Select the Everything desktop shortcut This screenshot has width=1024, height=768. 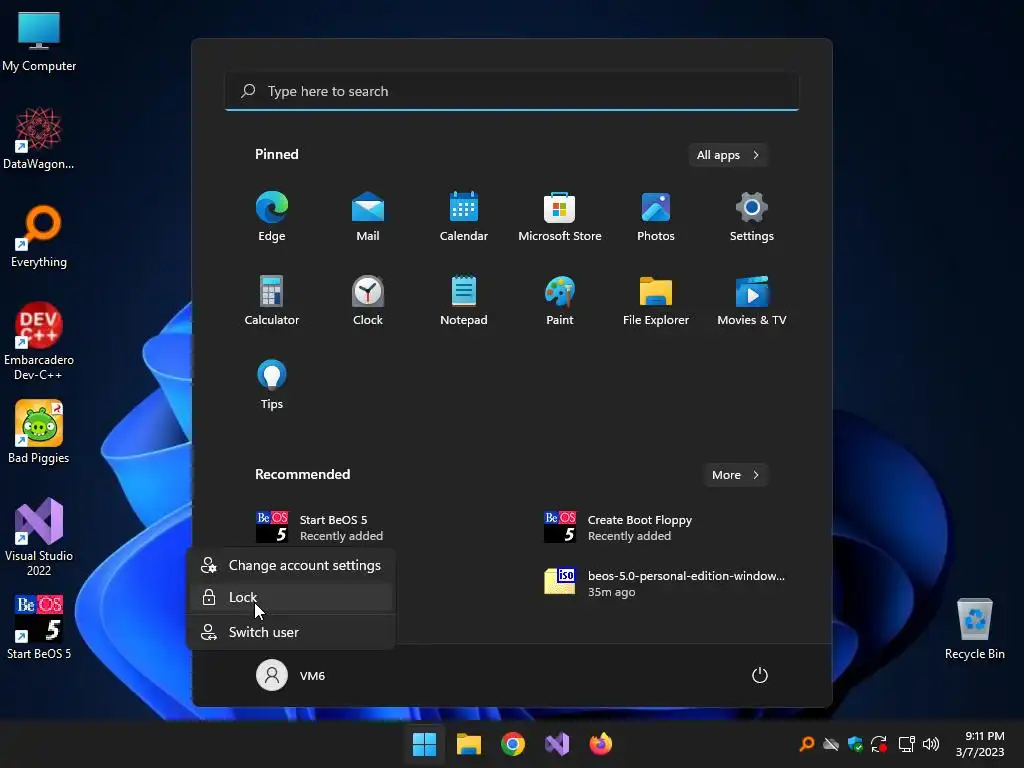click(x=39, y=236)
